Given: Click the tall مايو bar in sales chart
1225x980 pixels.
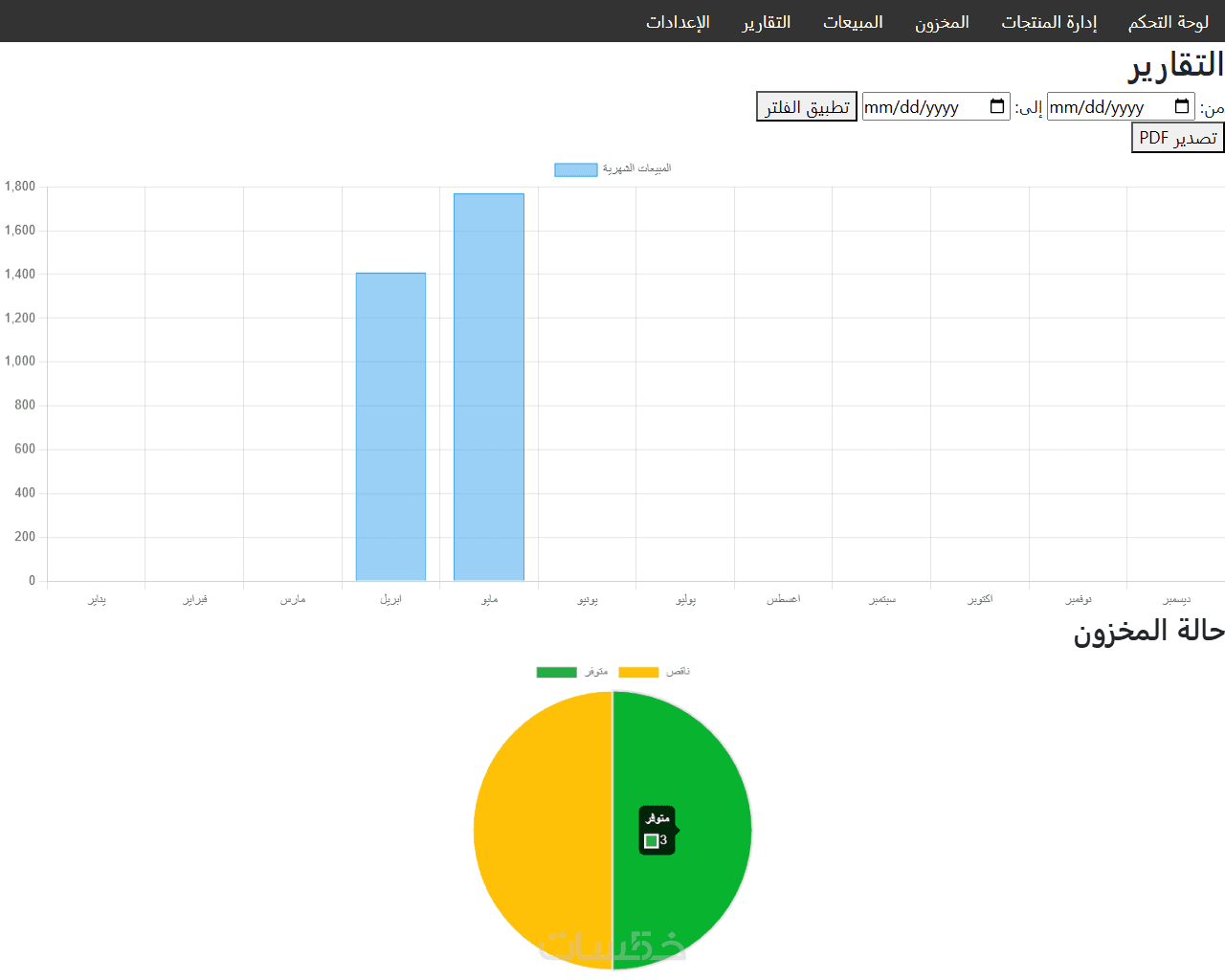Looking at the screenshot, I should click(489, 388).
